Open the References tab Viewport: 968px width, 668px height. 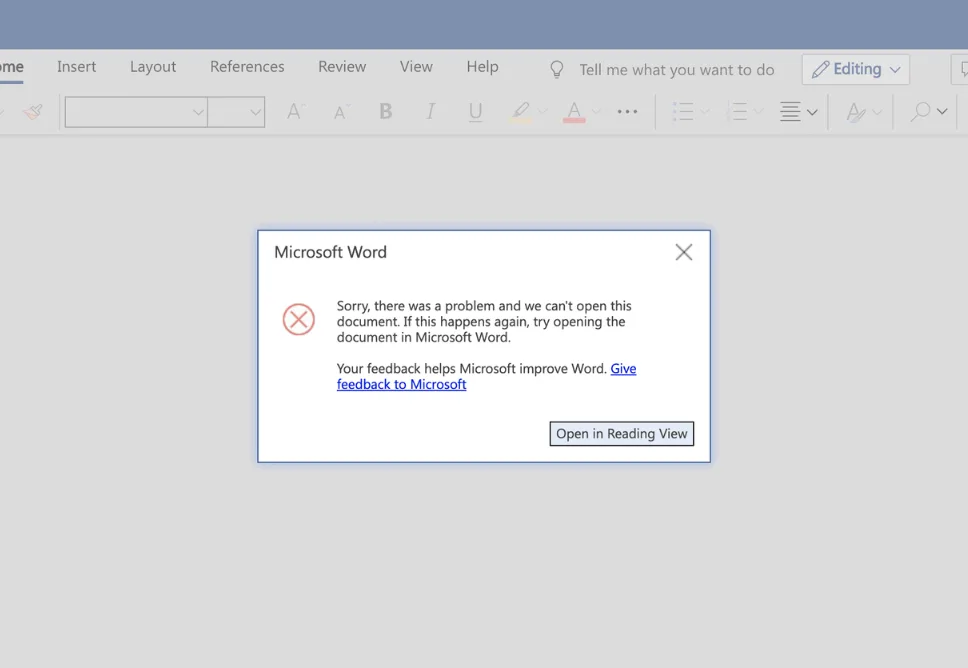coord(247,67)
